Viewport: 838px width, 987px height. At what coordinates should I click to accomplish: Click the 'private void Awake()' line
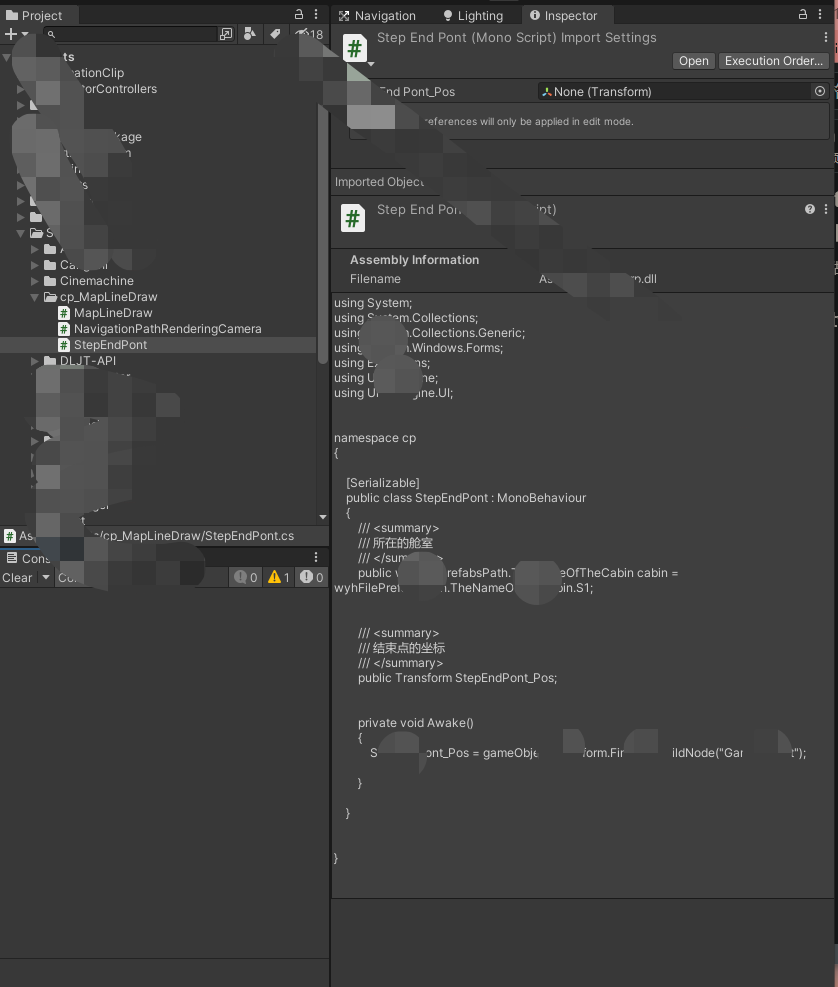[416, 723]
